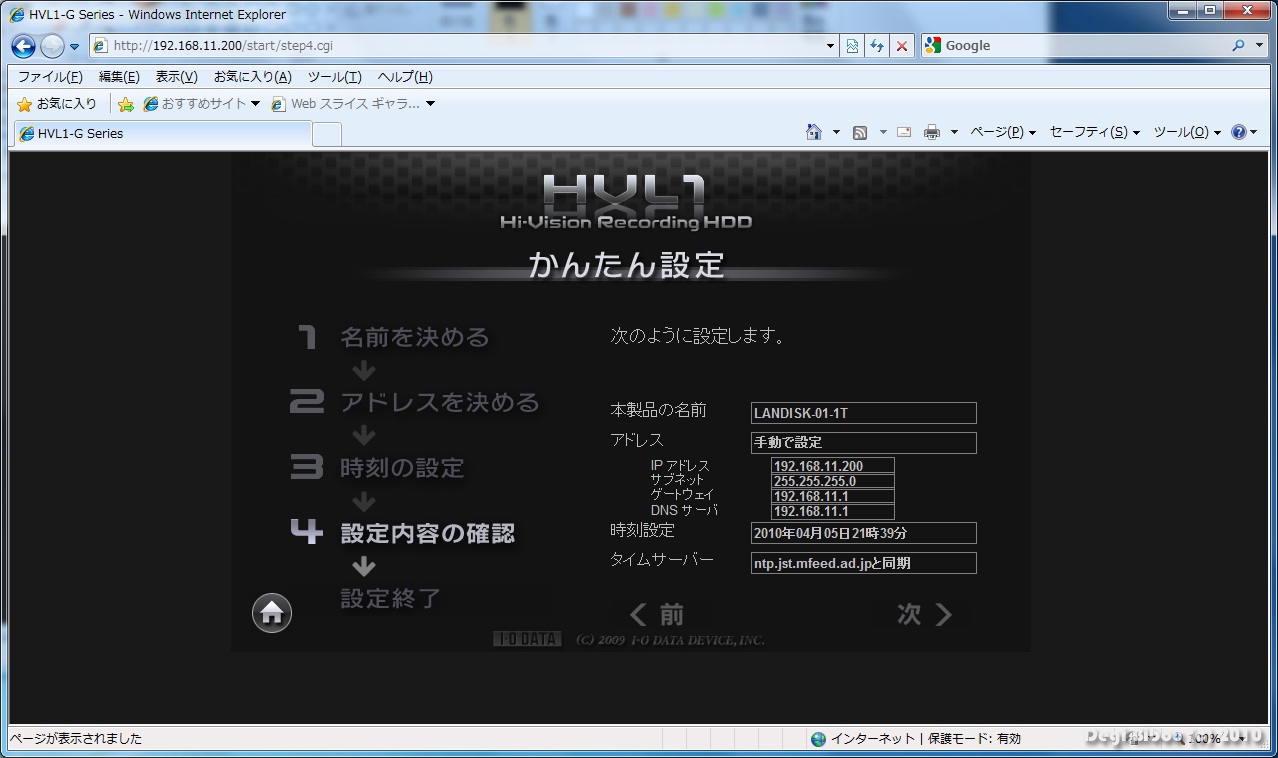Click the magnifier search icon
The height and width of the screenshot is (758, 1278).
[x=1240, y=46]
